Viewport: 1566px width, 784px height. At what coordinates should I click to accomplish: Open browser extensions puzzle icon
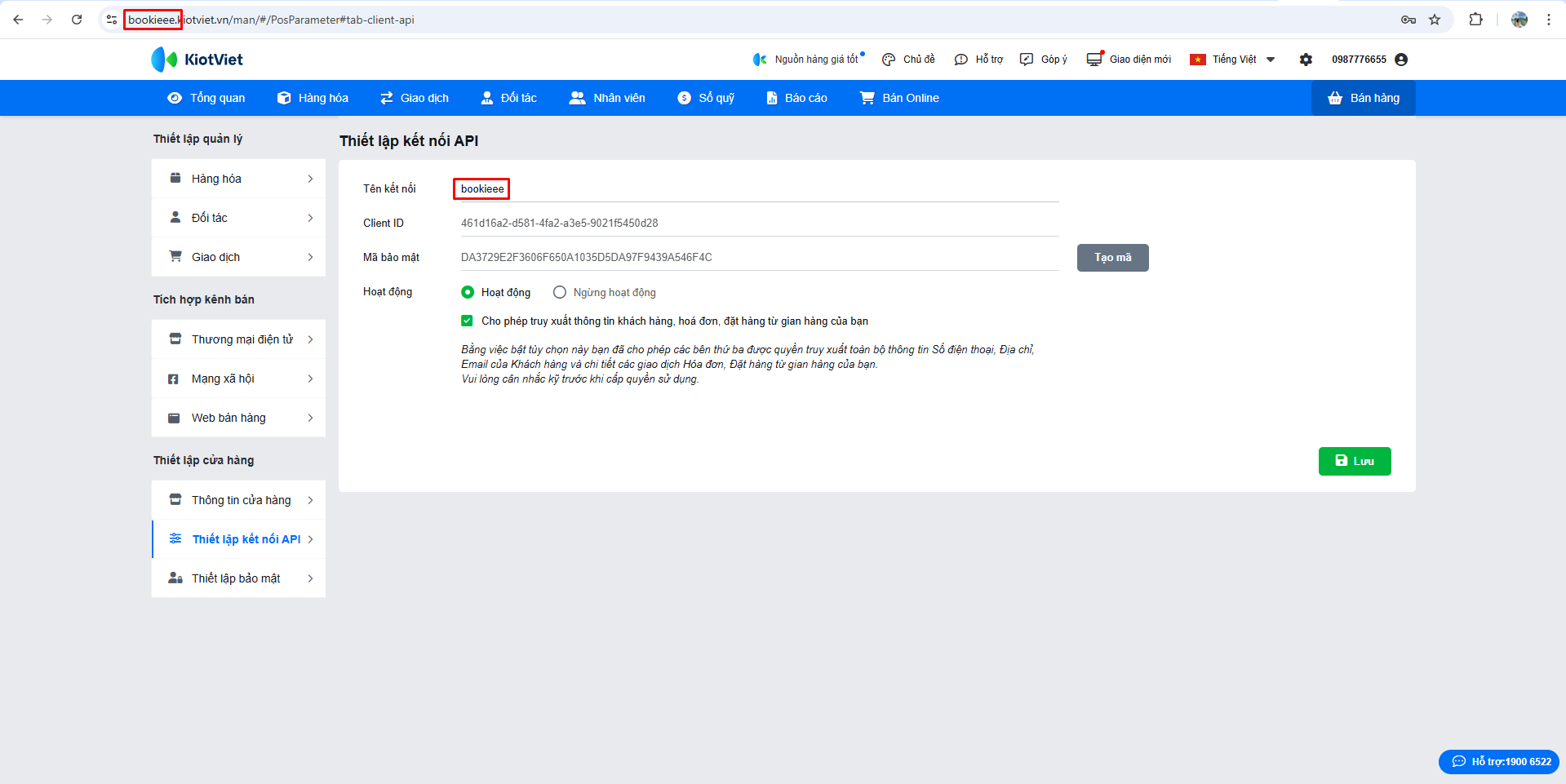pyautogui.click(x=1475, y=20)
